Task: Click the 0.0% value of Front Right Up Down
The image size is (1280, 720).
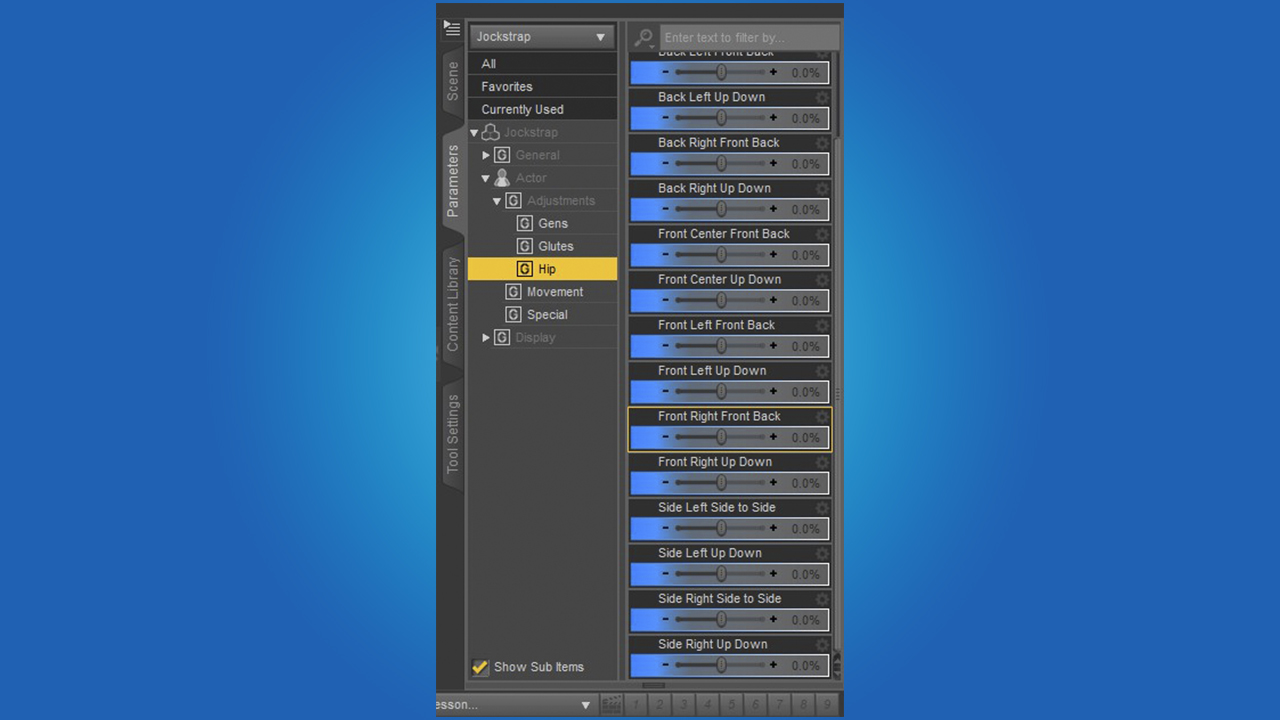Action: [x=805, y=483]
